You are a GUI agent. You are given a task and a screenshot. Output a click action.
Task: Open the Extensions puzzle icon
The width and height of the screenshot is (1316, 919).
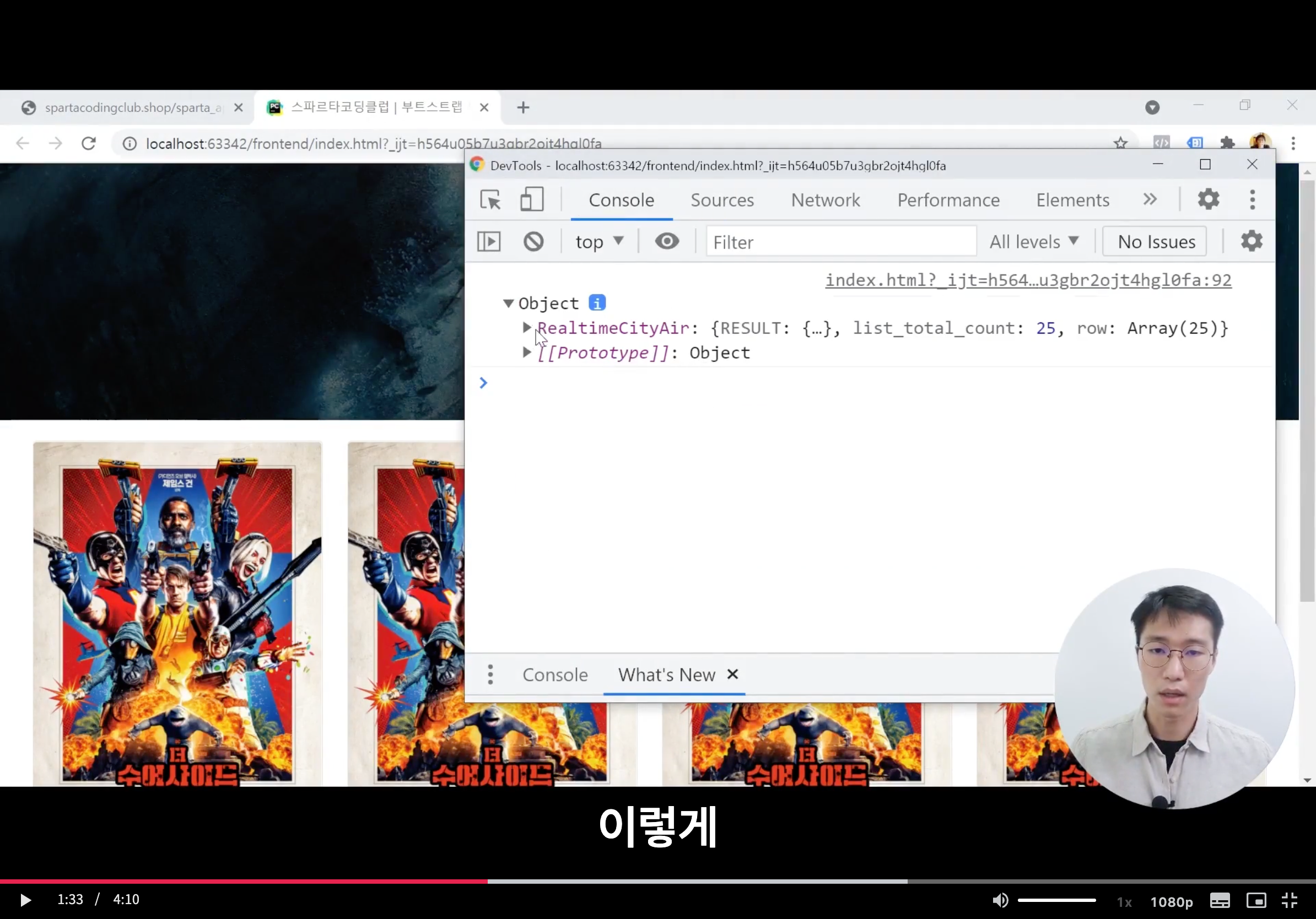click(1227, 143)
